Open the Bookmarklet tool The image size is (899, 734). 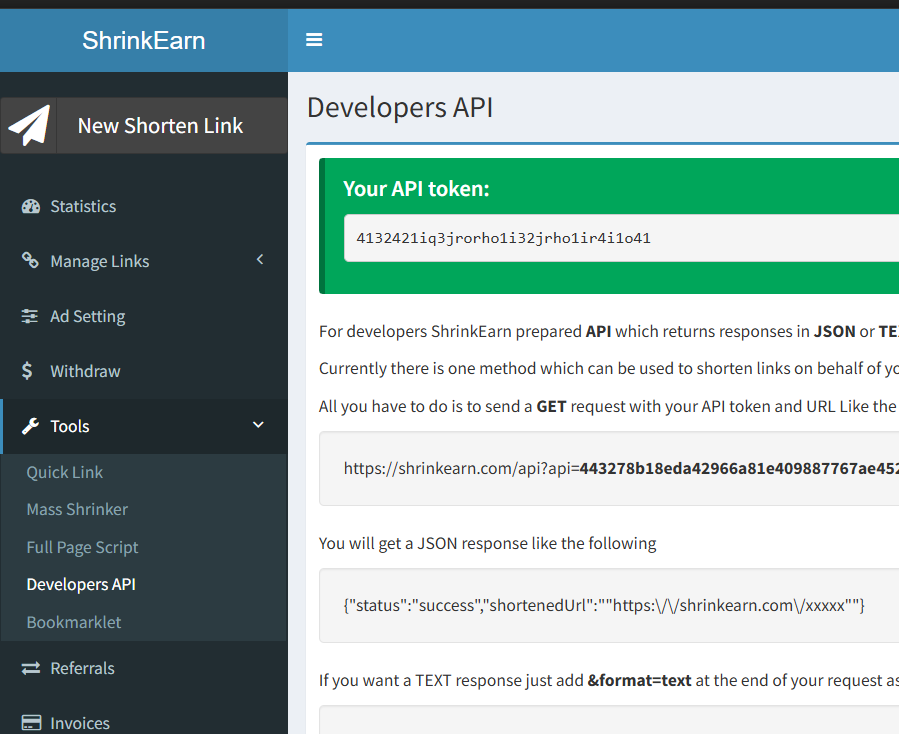click(73, 622)
